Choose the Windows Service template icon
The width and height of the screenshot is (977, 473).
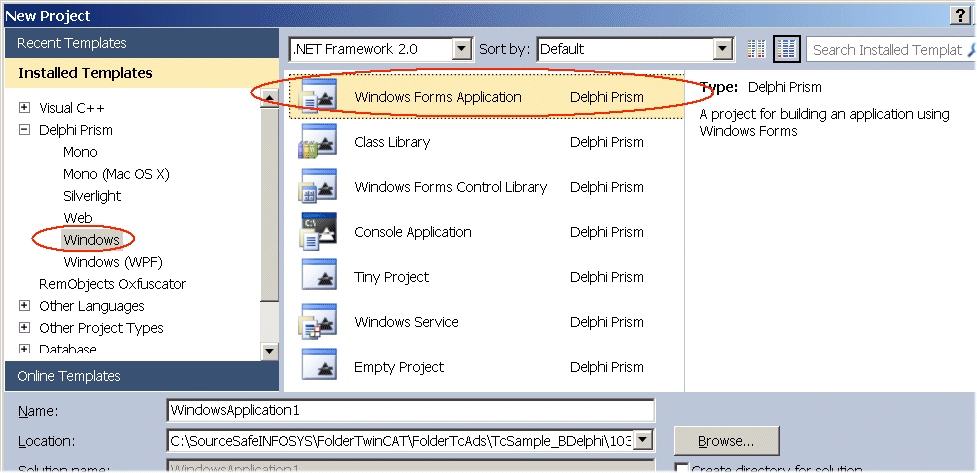[318, 322]
